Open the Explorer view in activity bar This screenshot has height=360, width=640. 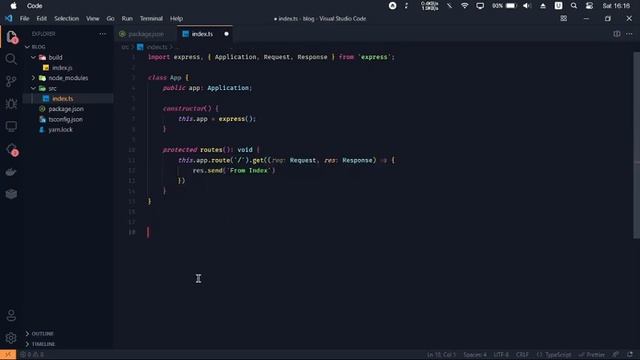[11, 37]
